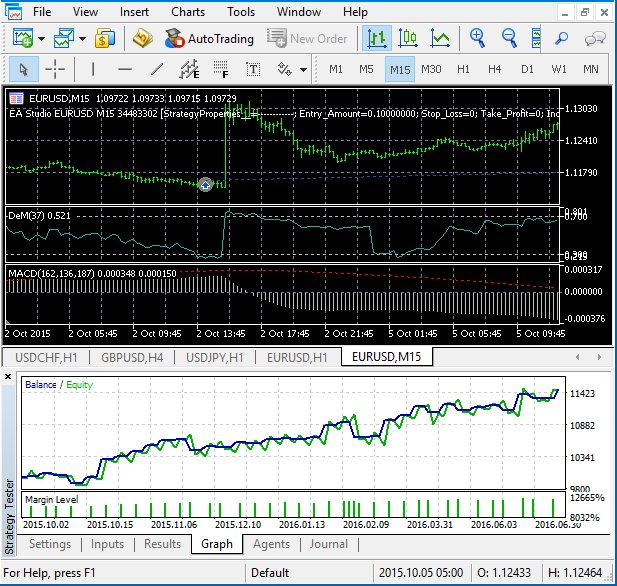Select the Equidistant Channel tool
The height and width of the screenshot is (586, 617).
click(x=189, y=69)
